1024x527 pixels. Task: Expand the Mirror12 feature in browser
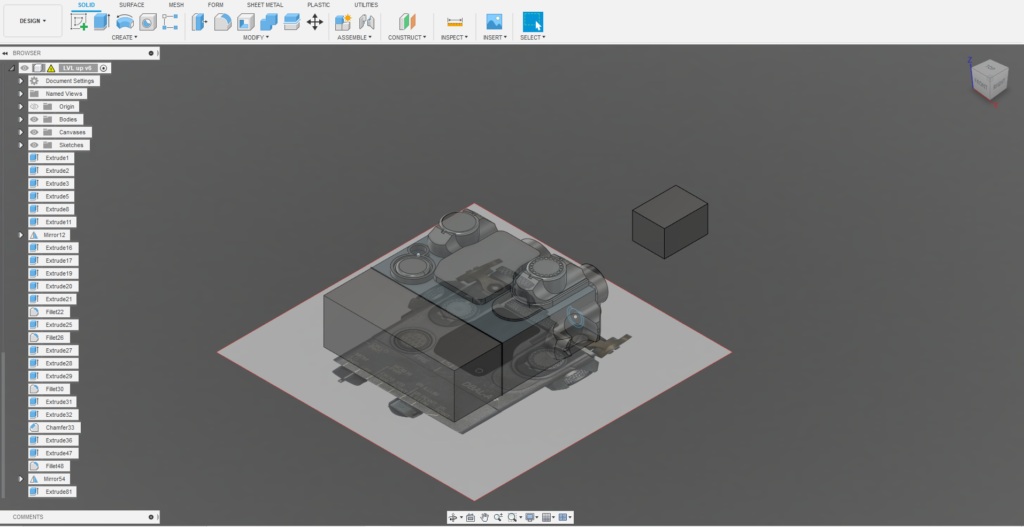(21, 235)
